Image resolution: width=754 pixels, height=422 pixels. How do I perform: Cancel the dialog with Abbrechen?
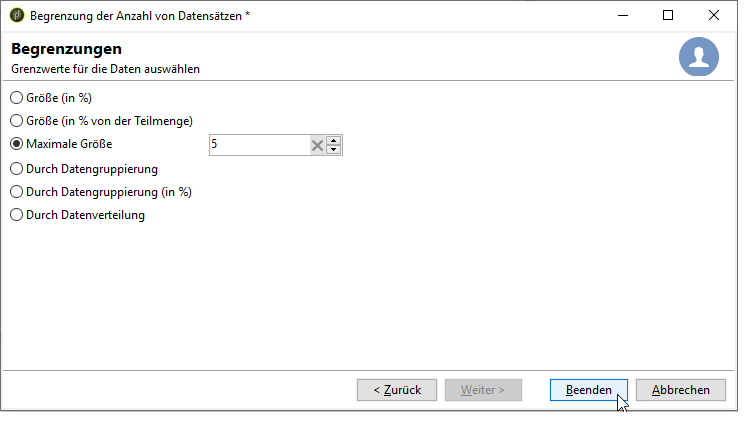[680, 390]
